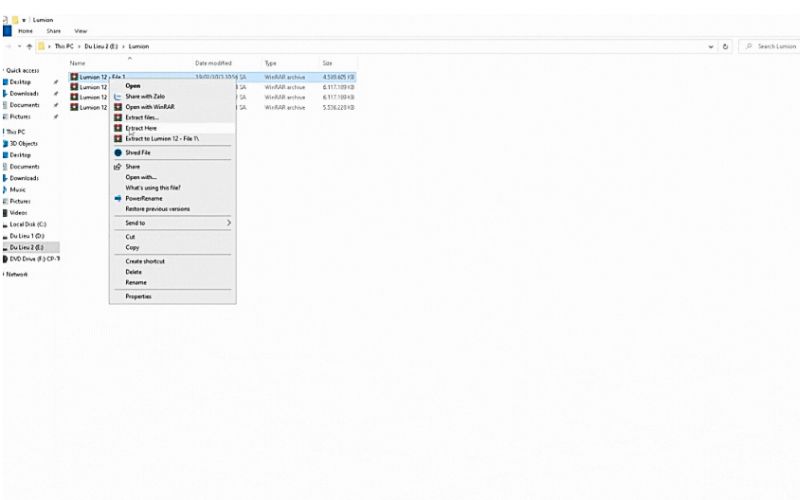Choose Copy in the context menu
Viewport: 800px width, 500px height.
point(132,247)
